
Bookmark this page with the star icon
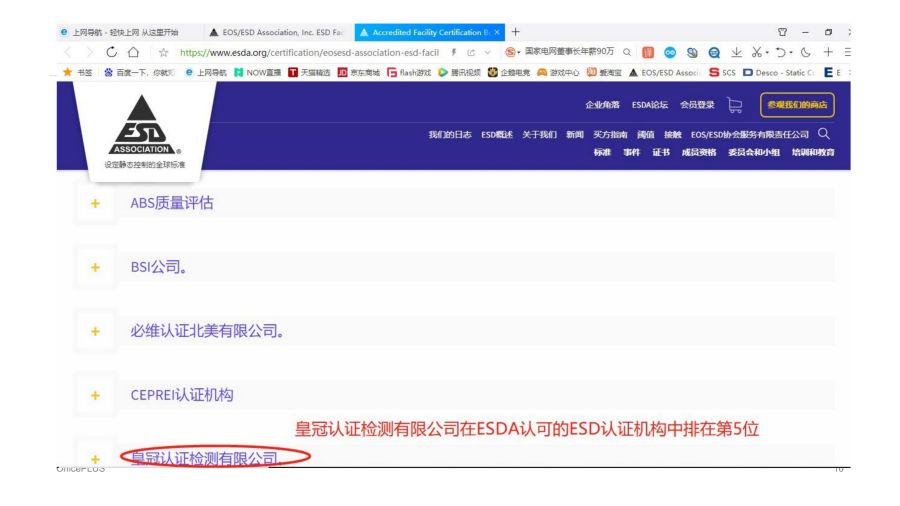pos(164,53)
